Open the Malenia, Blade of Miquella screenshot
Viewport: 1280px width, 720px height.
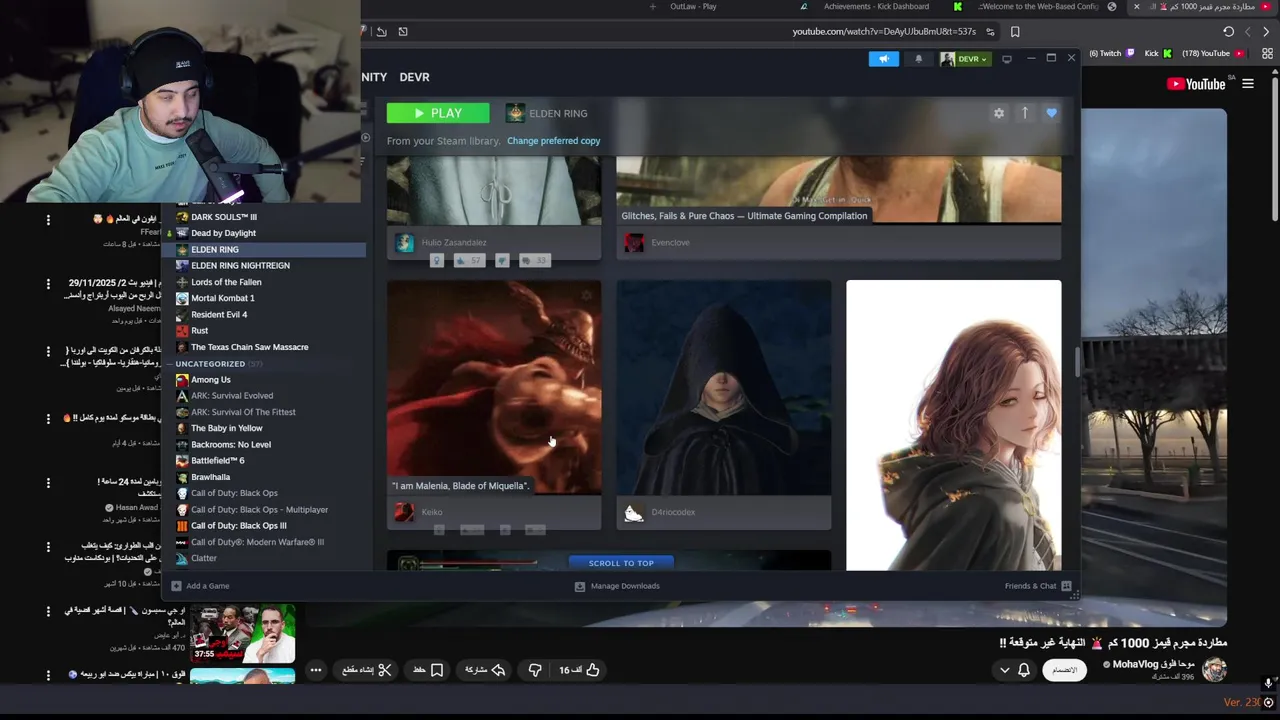click(x=494, y=387)
